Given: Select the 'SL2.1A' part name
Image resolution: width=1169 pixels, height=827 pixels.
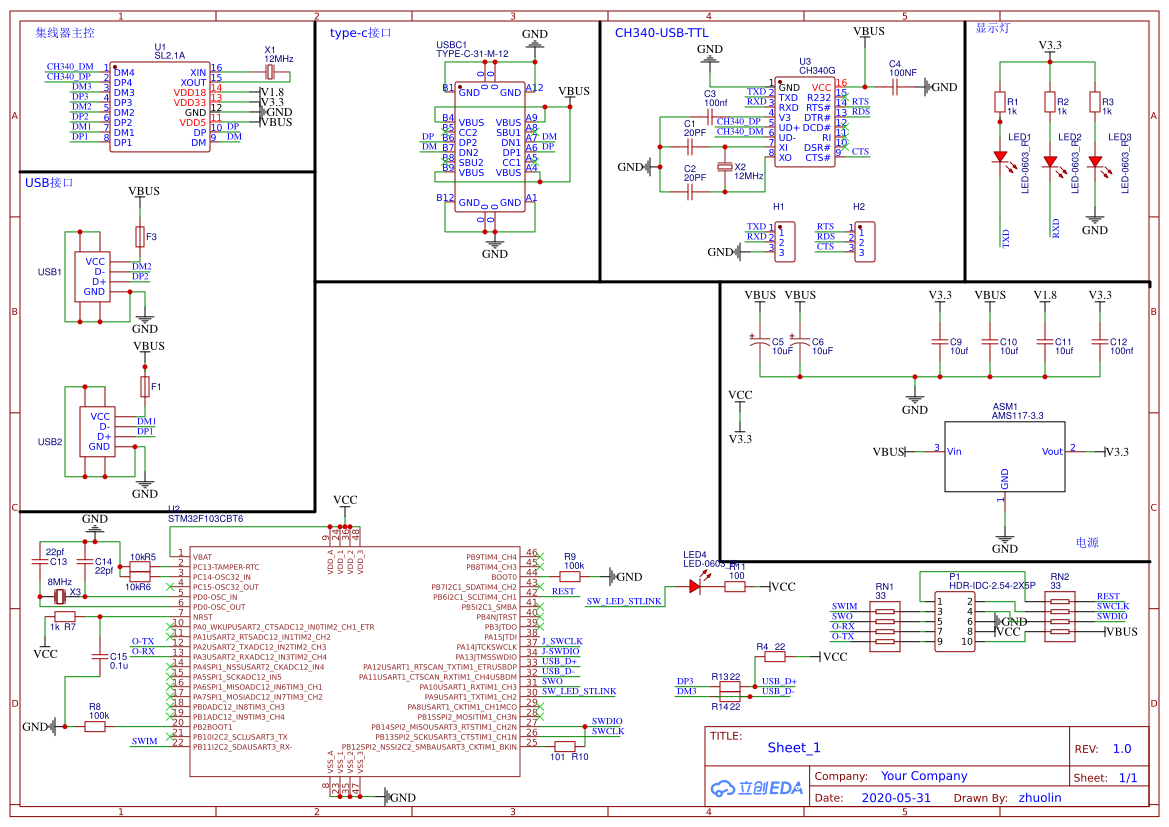Looking at the screenshot, I should click(x=170, y=55).
